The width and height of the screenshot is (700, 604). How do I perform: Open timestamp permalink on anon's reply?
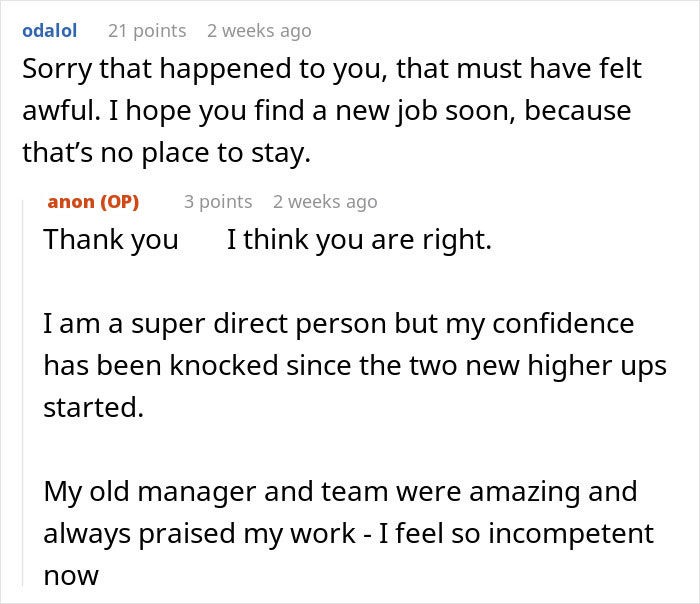click(325, 202)
